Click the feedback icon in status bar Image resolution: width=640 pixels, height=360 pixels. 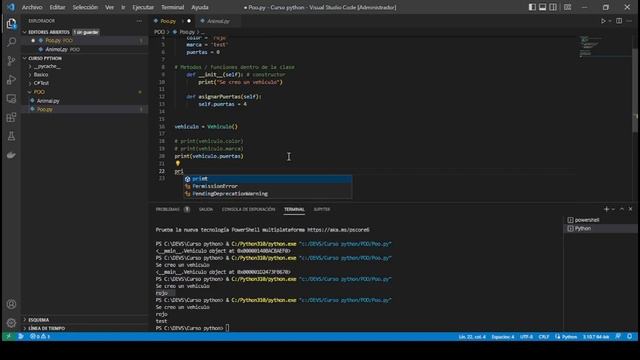[618, 337]
